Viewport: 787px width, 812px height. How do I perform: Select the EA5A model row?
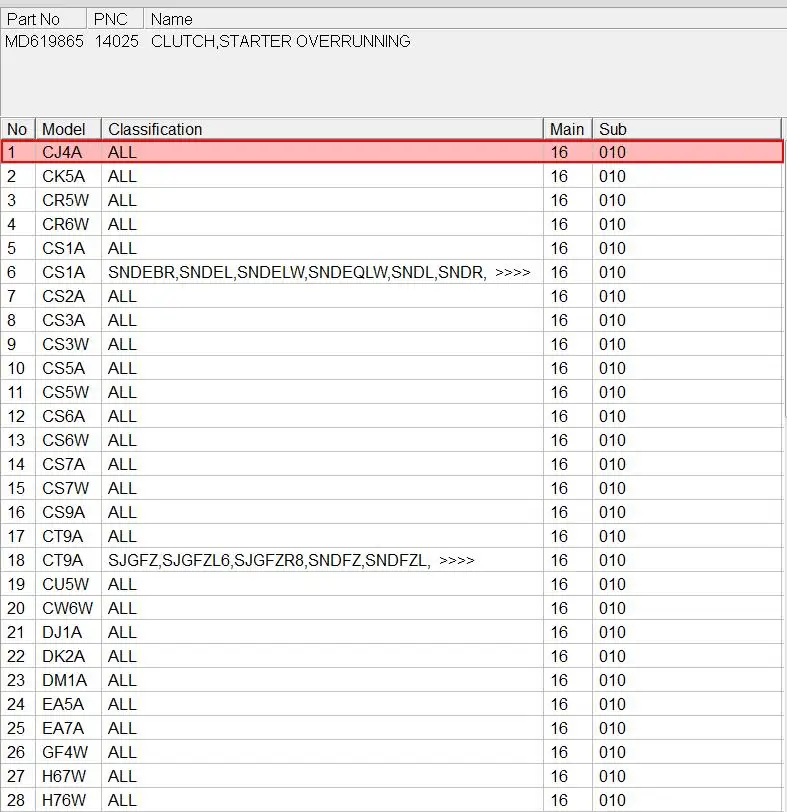[392, 704]
